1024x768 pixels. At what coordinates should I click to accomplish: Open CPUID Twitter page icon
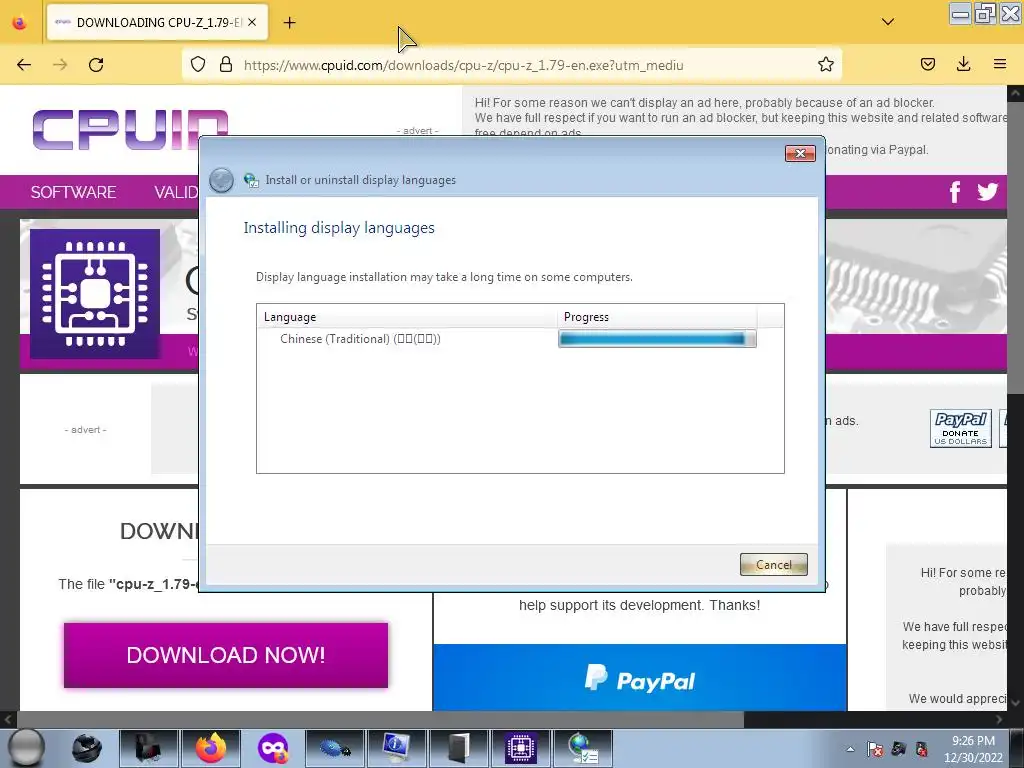987,191
